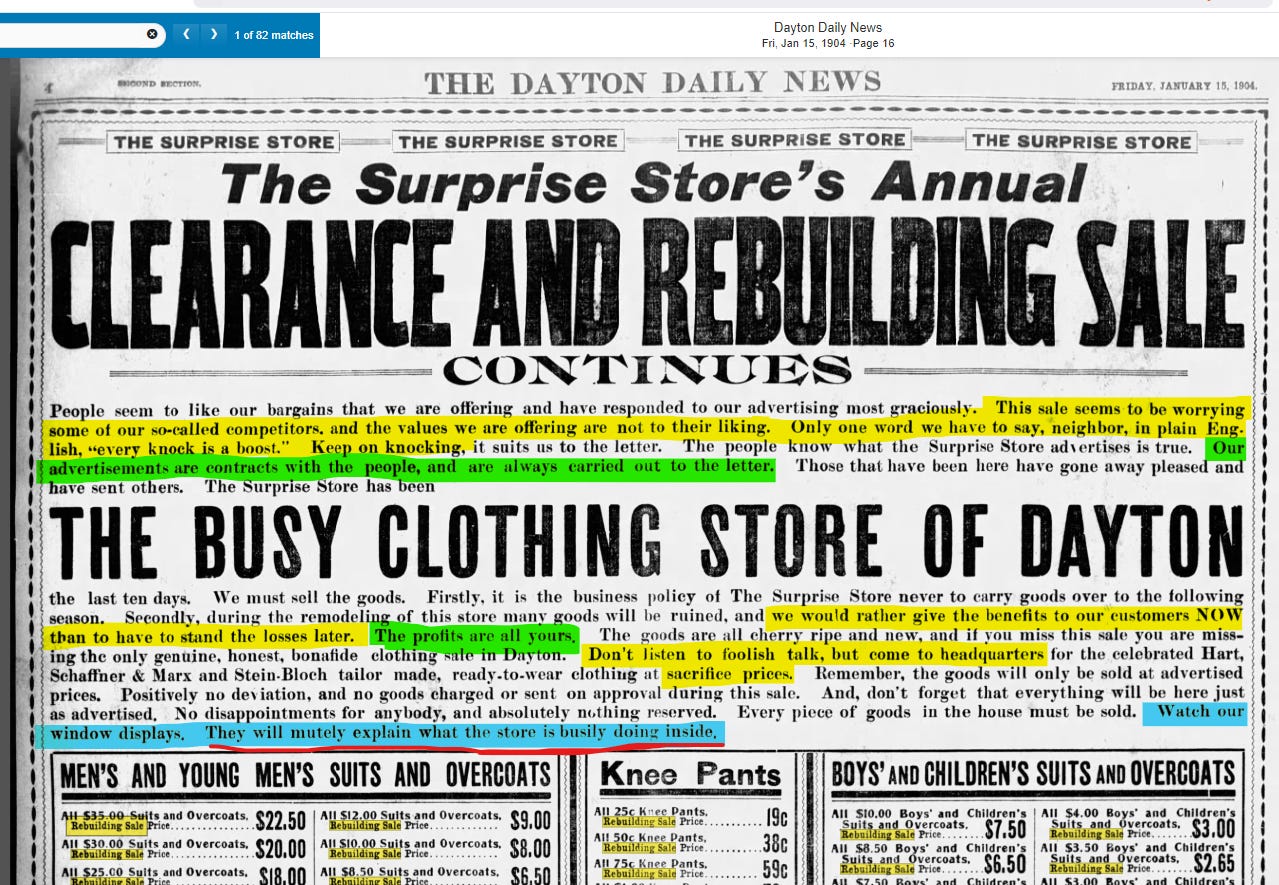Click the $2.65 price for $3.50 boys' suits
1279x885 pixels.
(1212, 865)
